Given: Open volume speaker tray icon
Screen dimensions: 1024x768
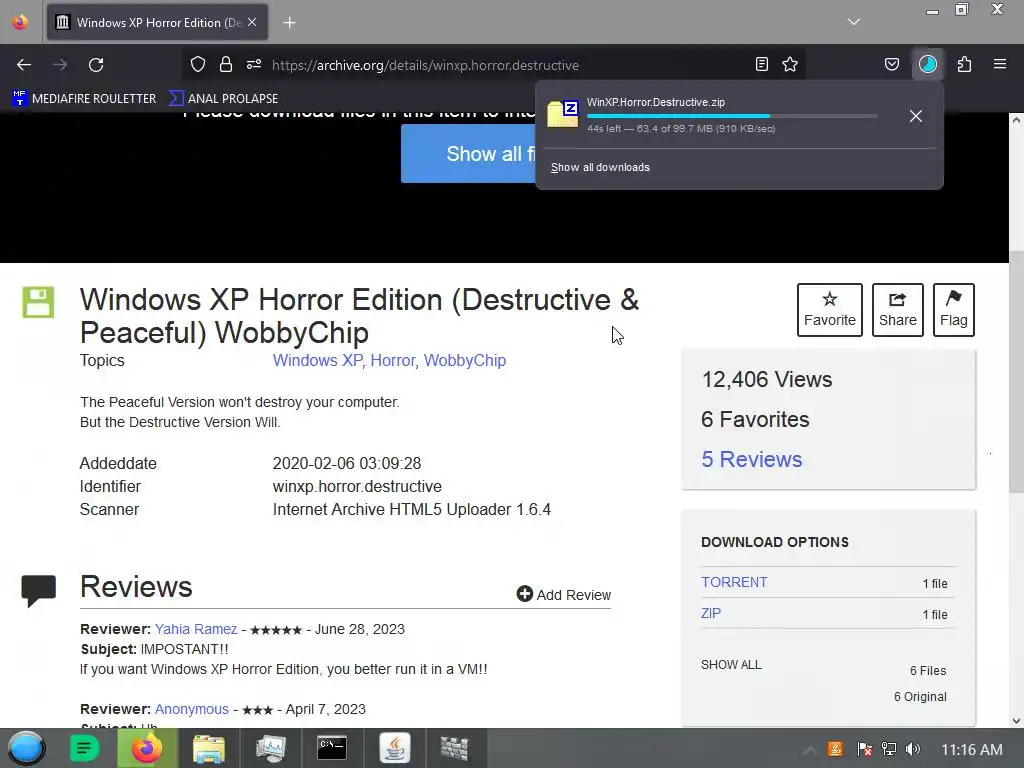Looking at the screenshot, I should click(913, 749).
